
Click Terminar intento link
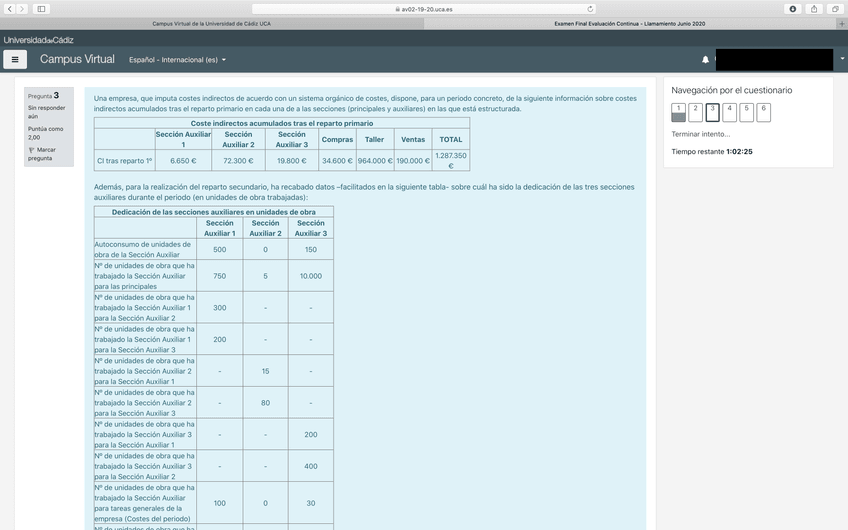(700, 134)
